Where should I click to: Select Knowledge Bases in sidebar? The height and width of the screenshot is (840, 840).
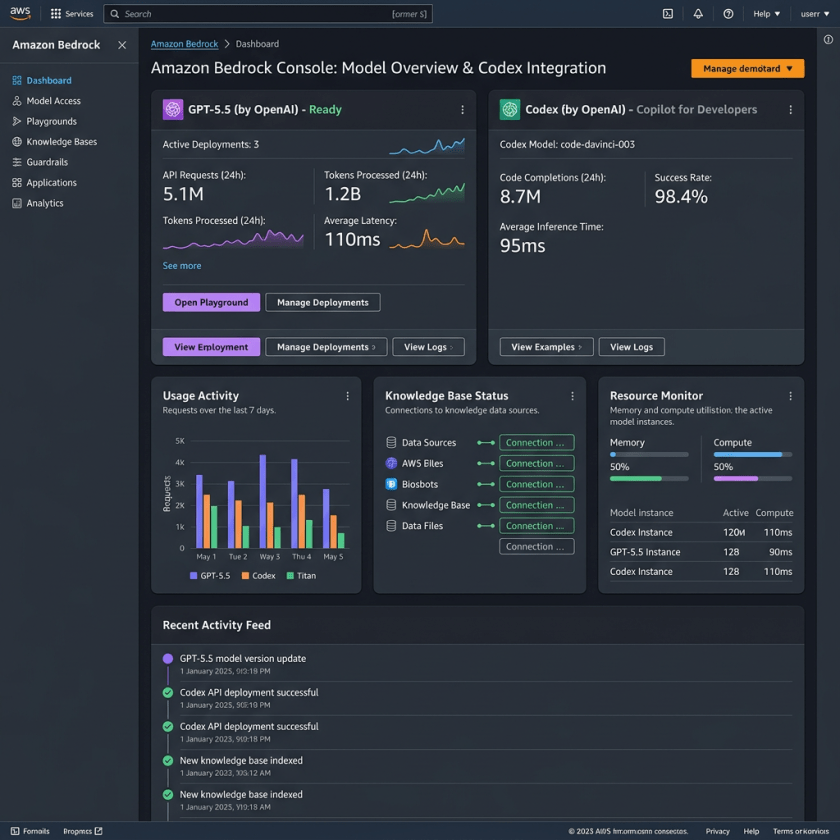62,141
